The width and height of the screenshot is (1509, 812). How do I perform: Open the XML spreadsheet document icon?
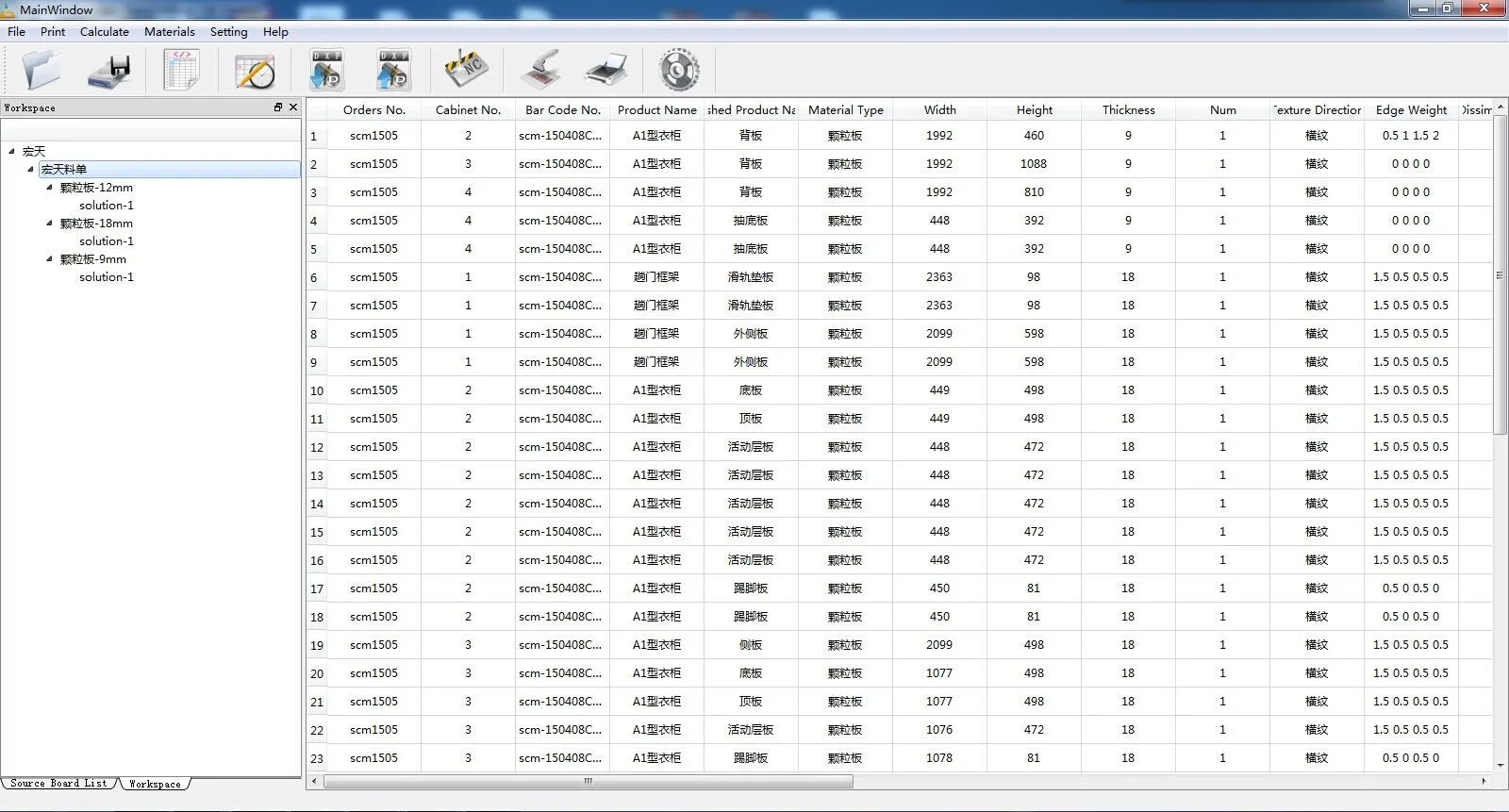coord(181,70)
